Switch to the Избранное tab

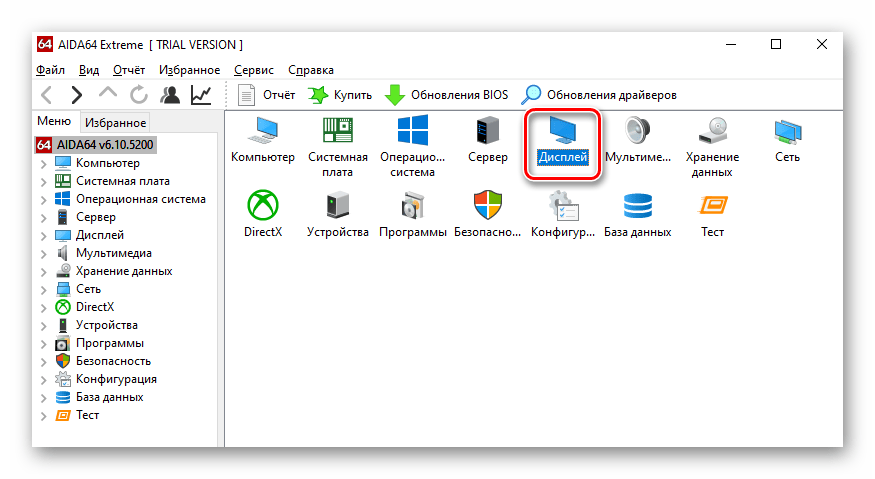coord(115,123)
